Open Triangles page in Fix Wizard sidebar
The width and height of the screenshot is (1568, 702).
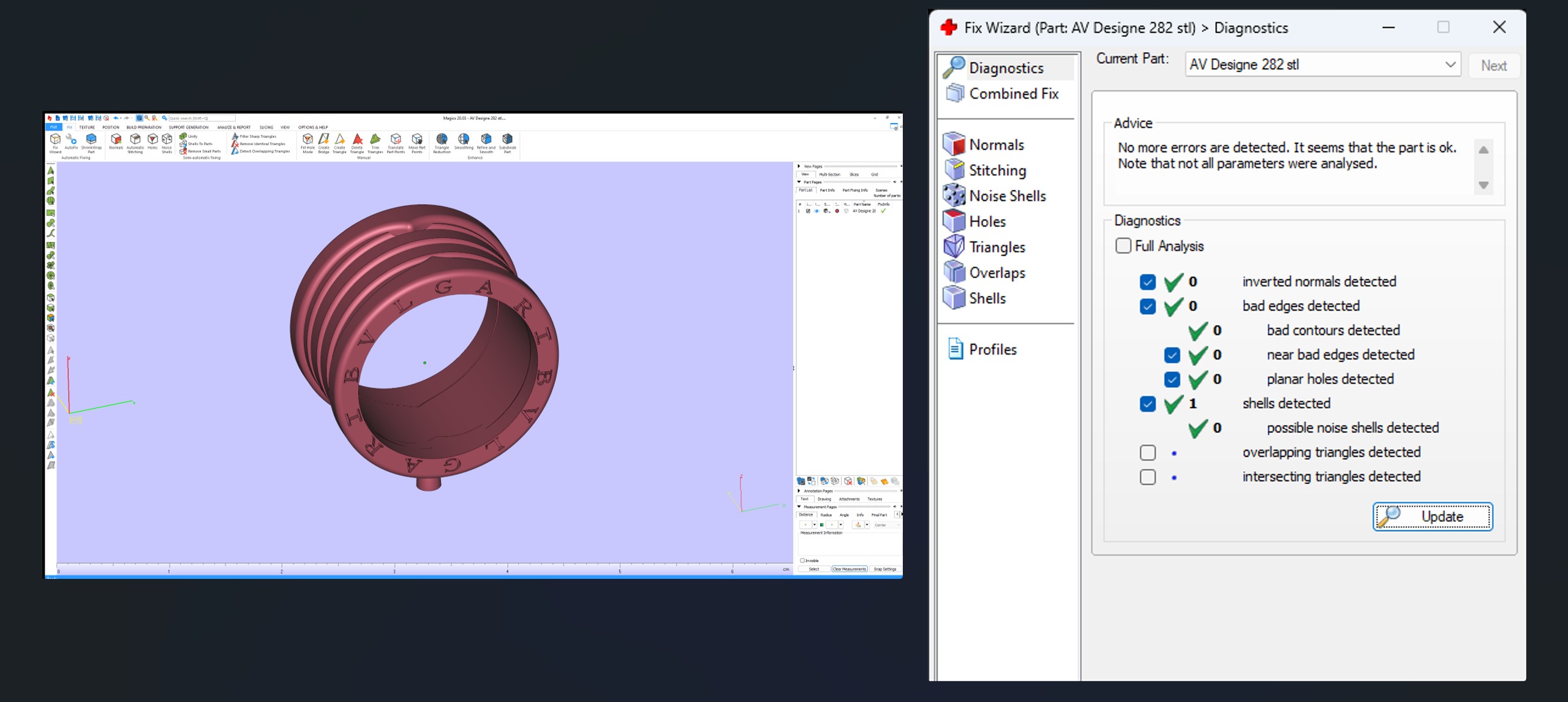tap(984, 247)
